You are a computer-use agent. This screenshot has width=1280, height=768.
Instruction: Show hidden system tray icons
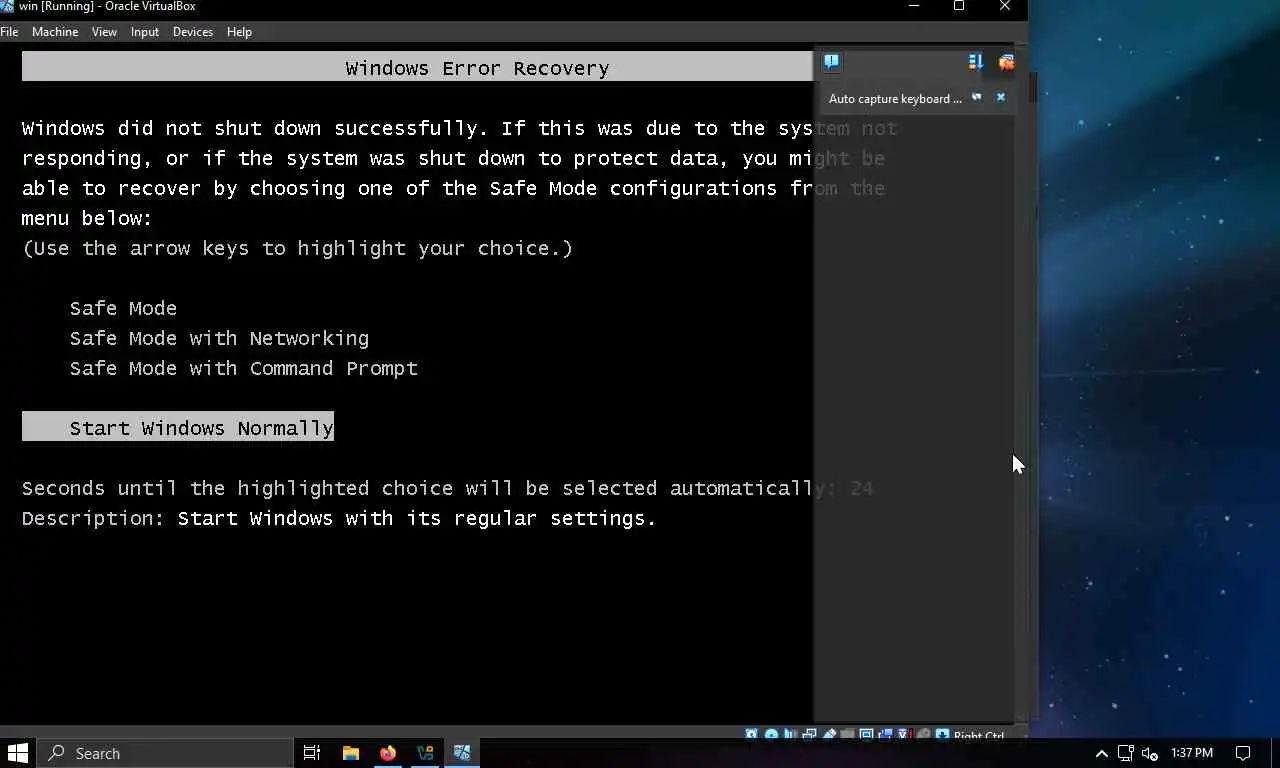1101,753
